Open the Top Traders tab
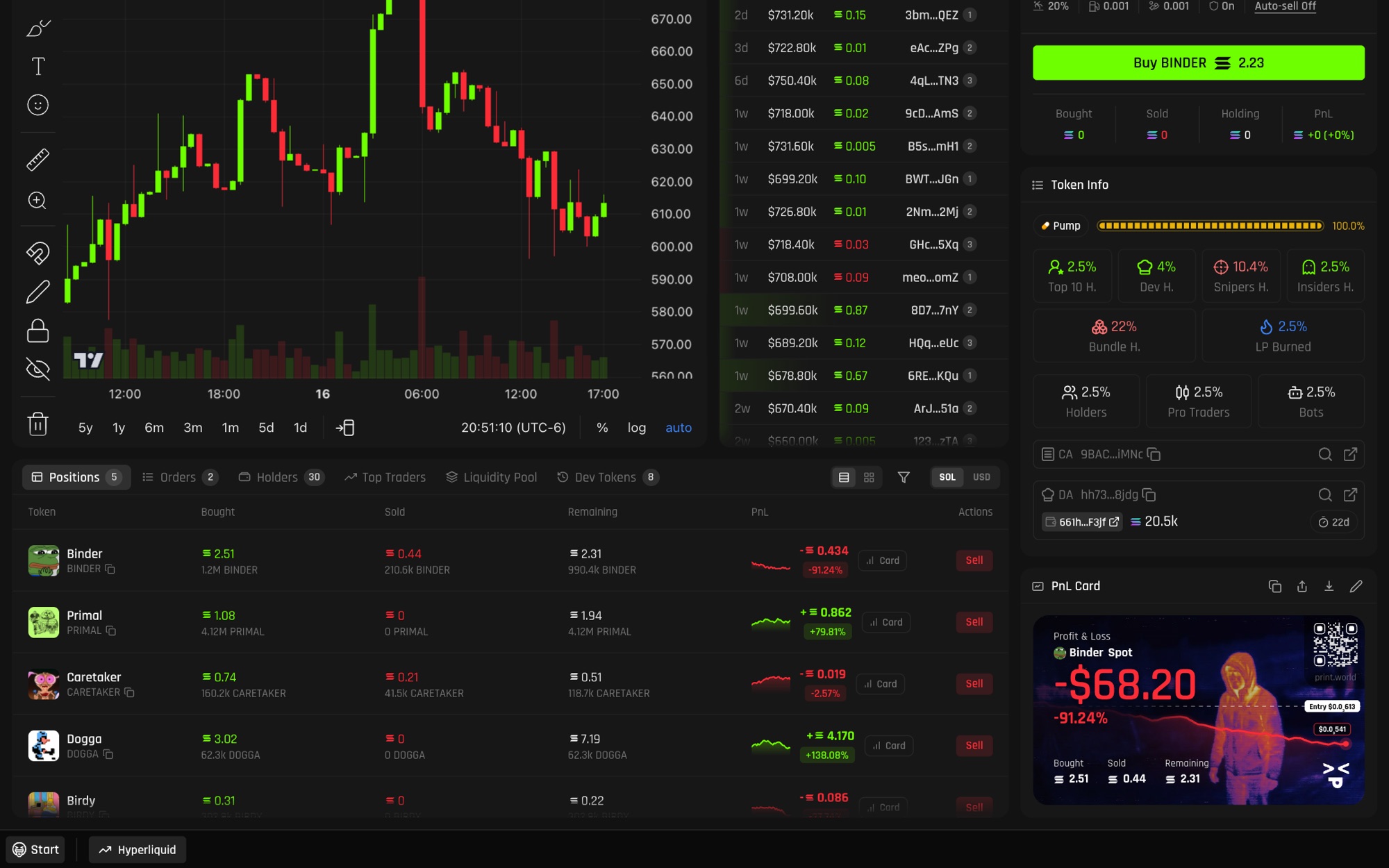Image resolution: width=1389 pixels, height=868 pixels. pos(385,477)
